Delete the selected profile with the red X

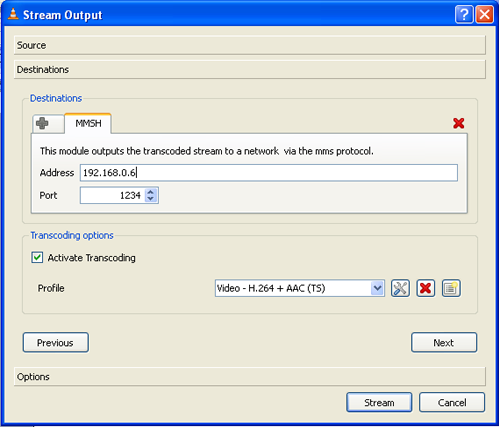click(x=426, y=288)
